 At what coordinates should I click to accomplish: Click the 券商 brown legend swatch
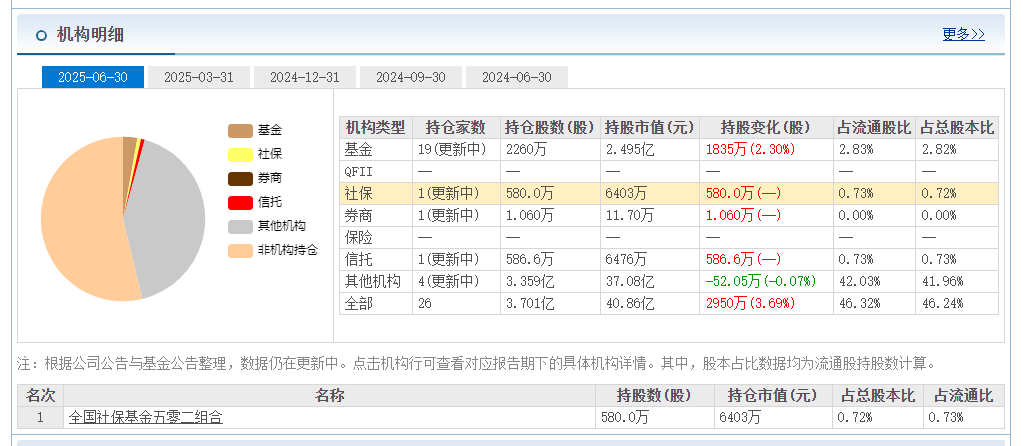coord(240,179)
